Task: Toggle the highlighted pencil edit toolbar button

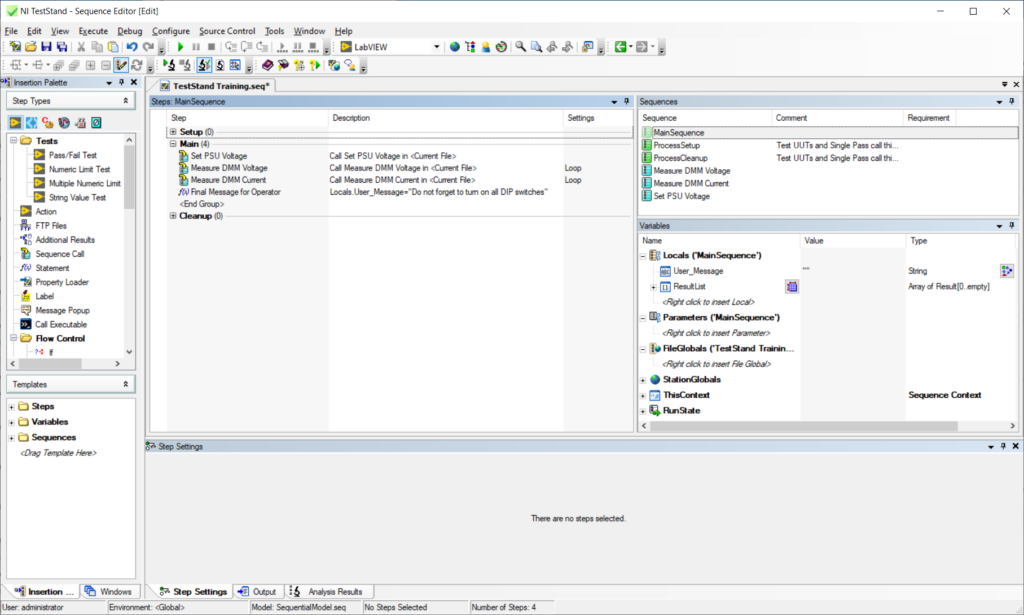Action: pos(121,65)
